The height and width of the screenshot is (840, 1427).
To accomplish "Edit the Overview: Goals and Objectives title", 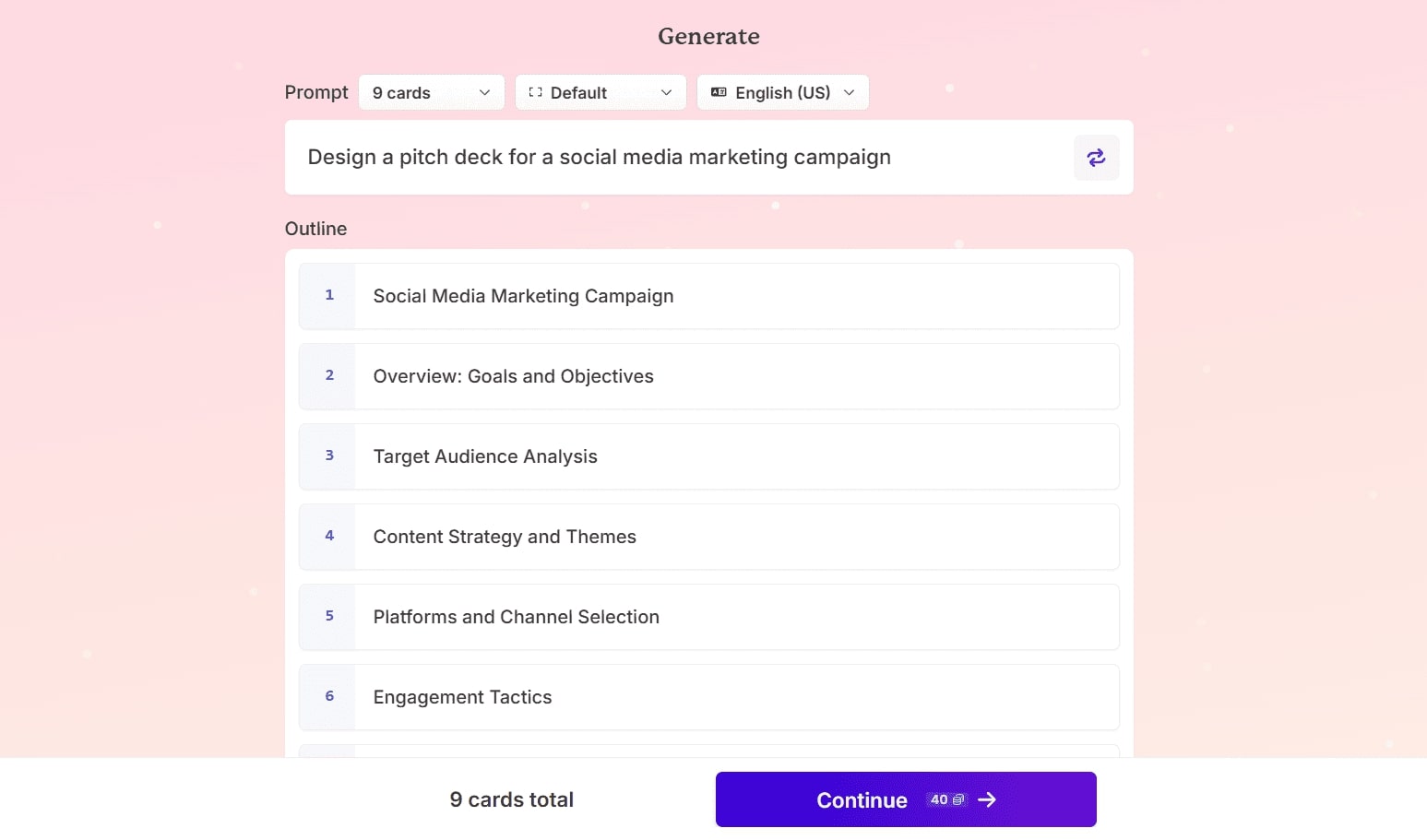I will 513,376.
